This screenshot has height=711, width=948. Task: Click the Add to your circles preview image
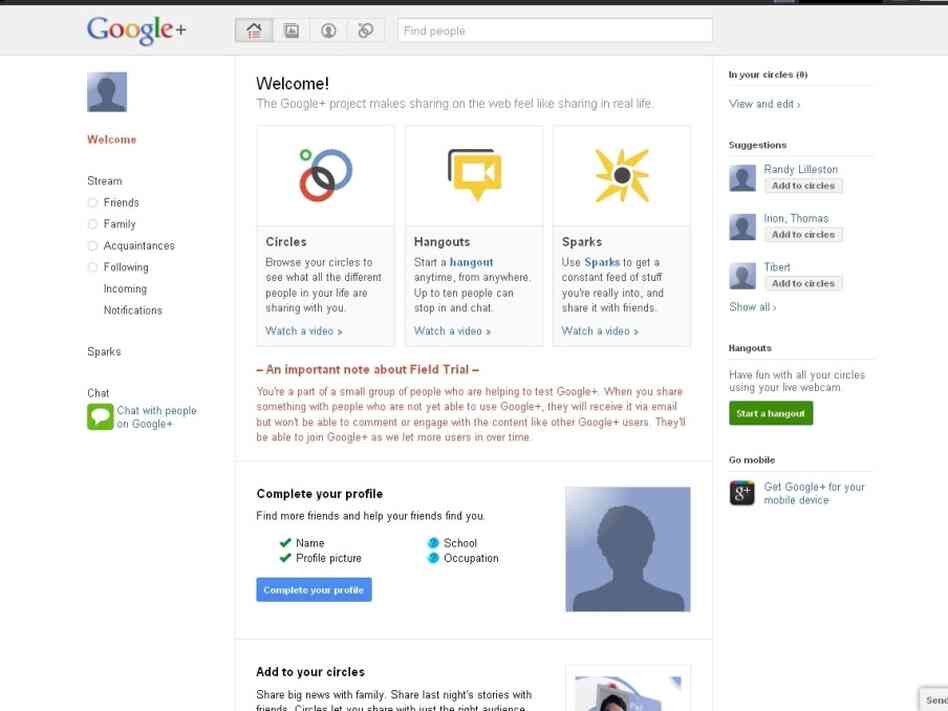click(x=628, y=689)
